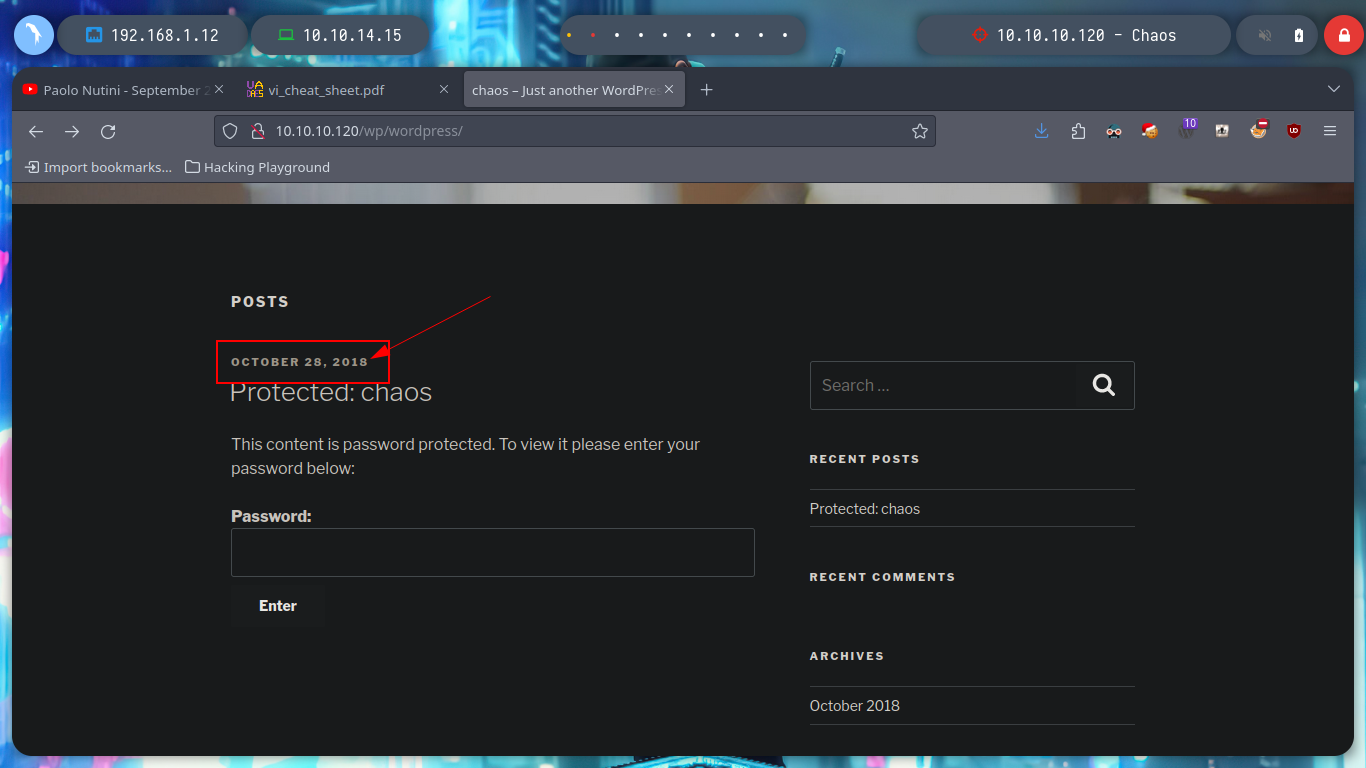Click the insecure connection padlock icon

(256, 131)
